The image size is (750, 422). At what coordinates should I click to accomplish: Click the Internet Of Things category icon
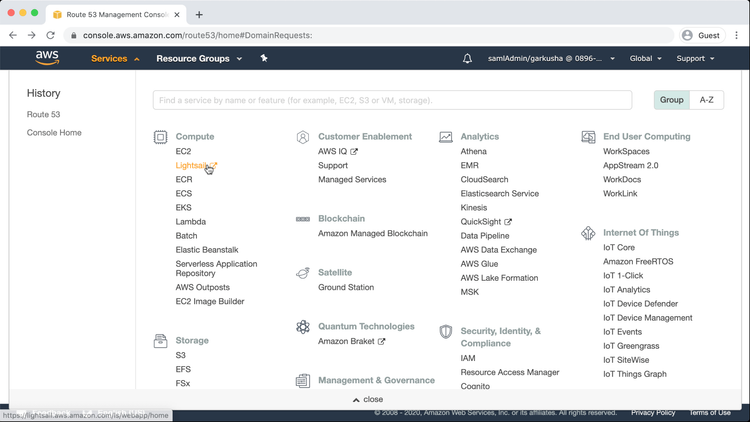[x=588, y=233]
